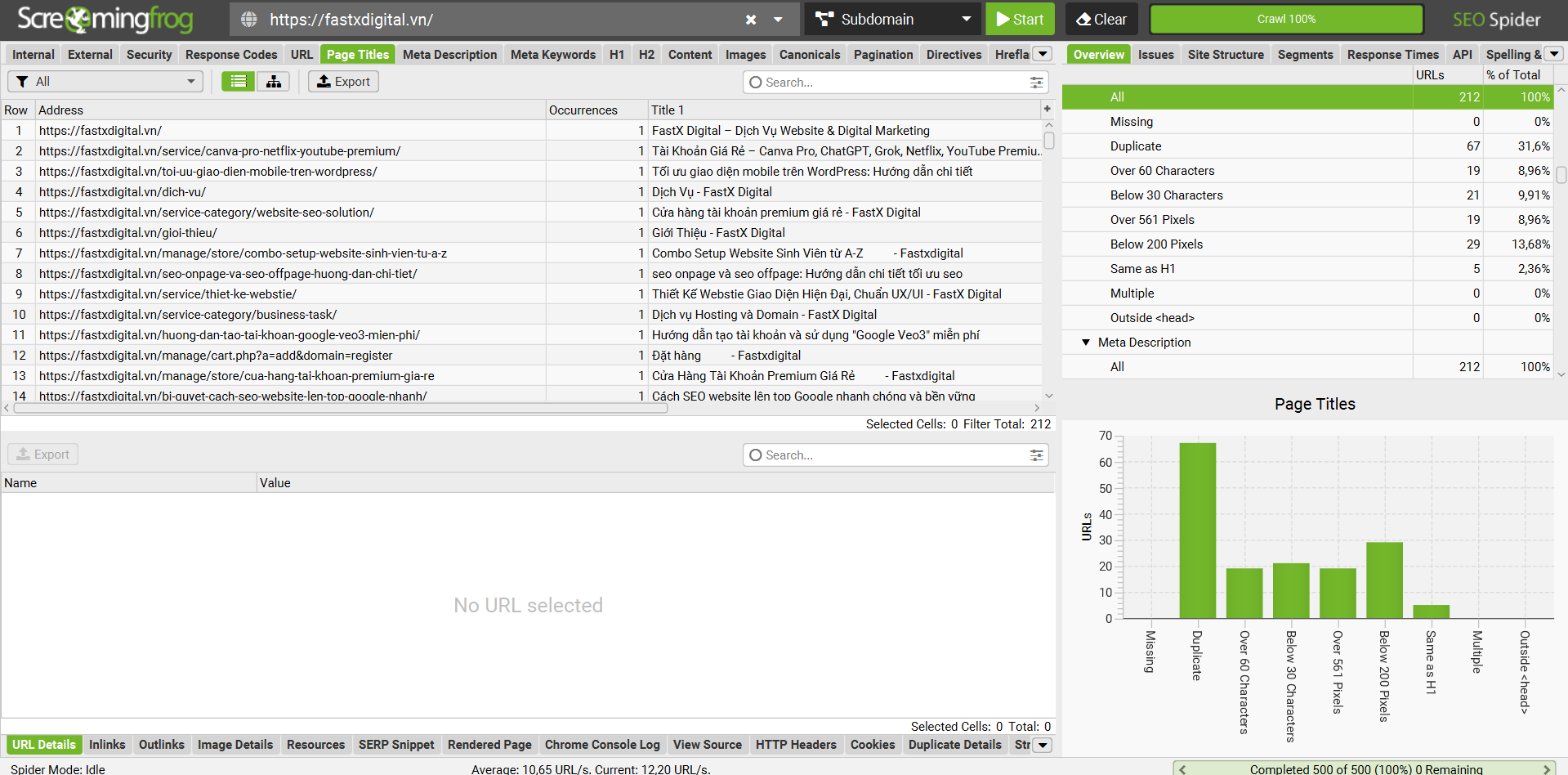Image resolution: width=1568 pixels, height=775 pixels.
Task: Select Over 60 Characters overview row
Action: 1307,170
